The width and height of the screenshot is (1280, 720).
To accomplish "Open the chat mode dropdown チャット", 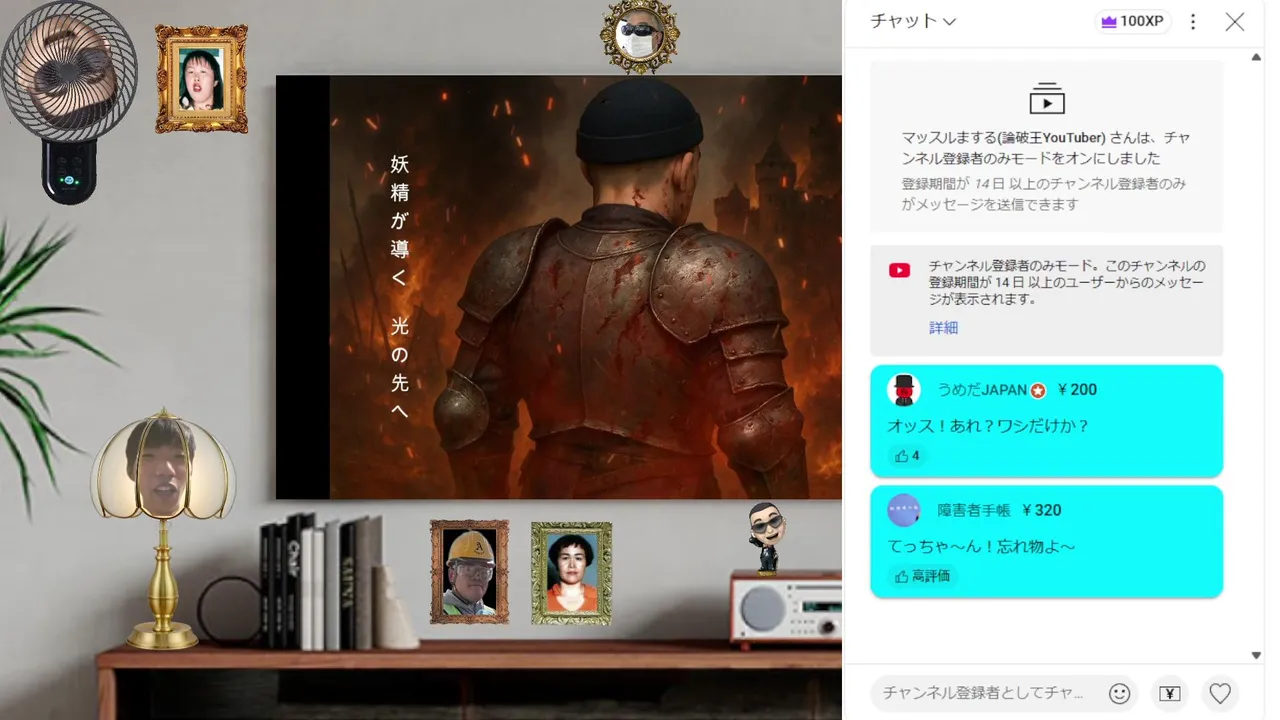I will pos(913,21).
